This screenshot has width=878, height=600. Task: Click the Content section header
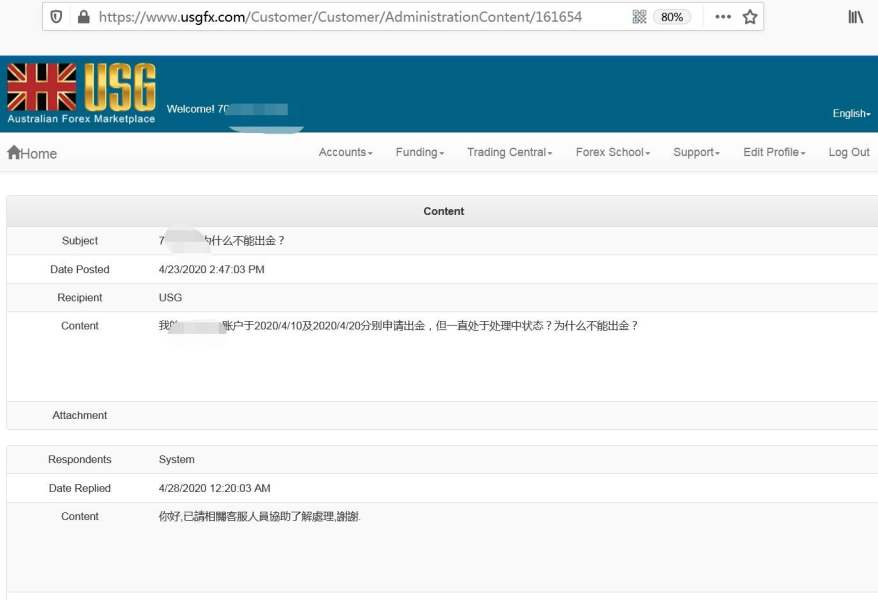[443, 211]
